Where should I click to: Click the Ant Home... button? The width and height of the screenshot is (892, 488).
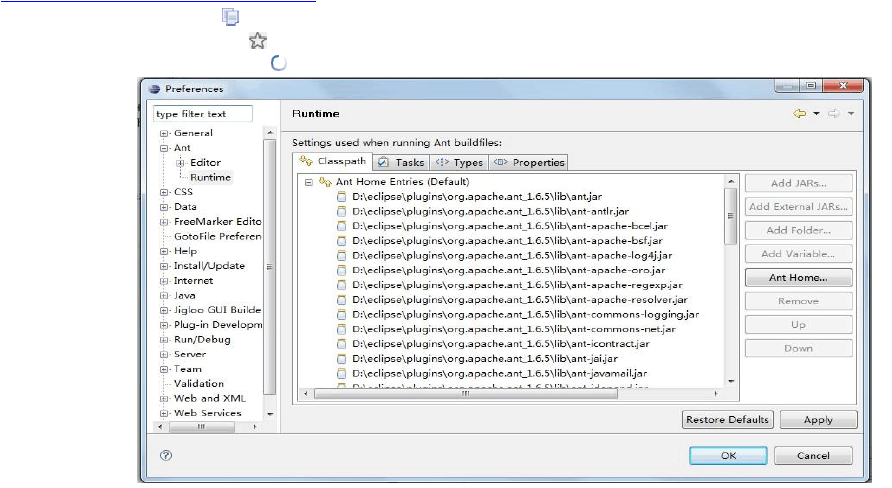(x=798, y=278)
